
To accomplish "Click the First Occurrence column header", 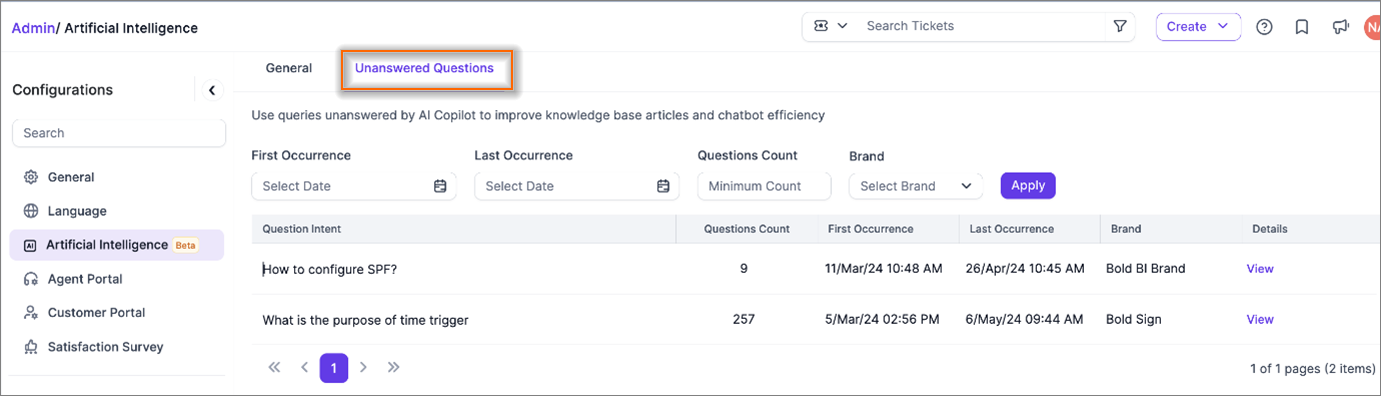I will tap(871, 229).
